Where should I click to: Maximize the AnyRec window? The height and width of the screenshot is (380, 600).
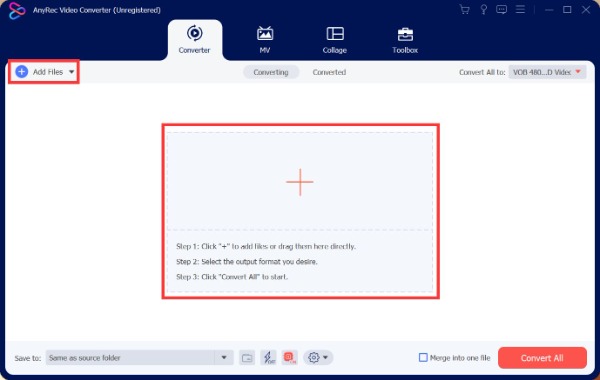point(567,10)
